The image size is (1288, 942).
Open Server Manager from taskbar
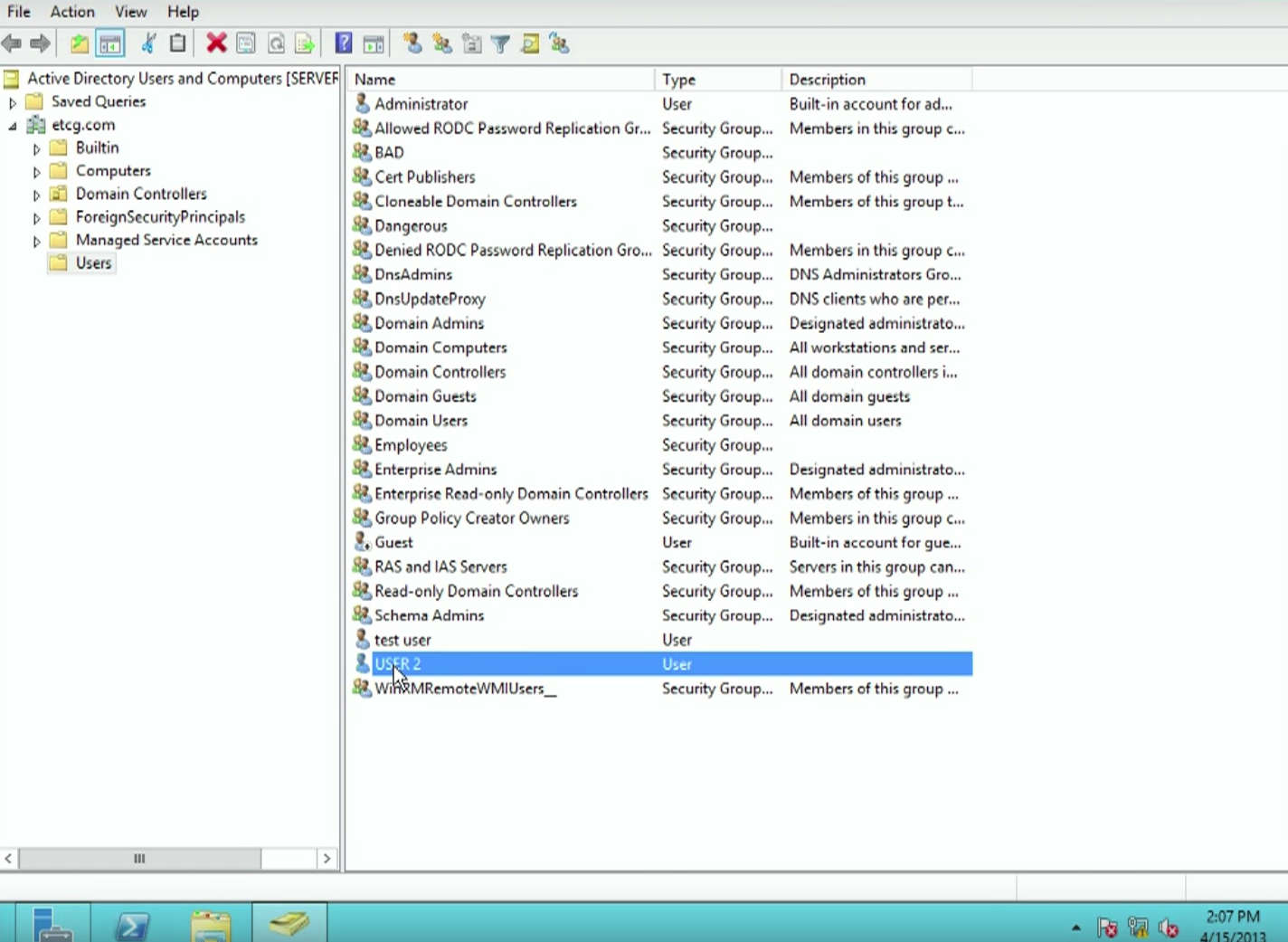pyautogui.click(x=52, y=924)
